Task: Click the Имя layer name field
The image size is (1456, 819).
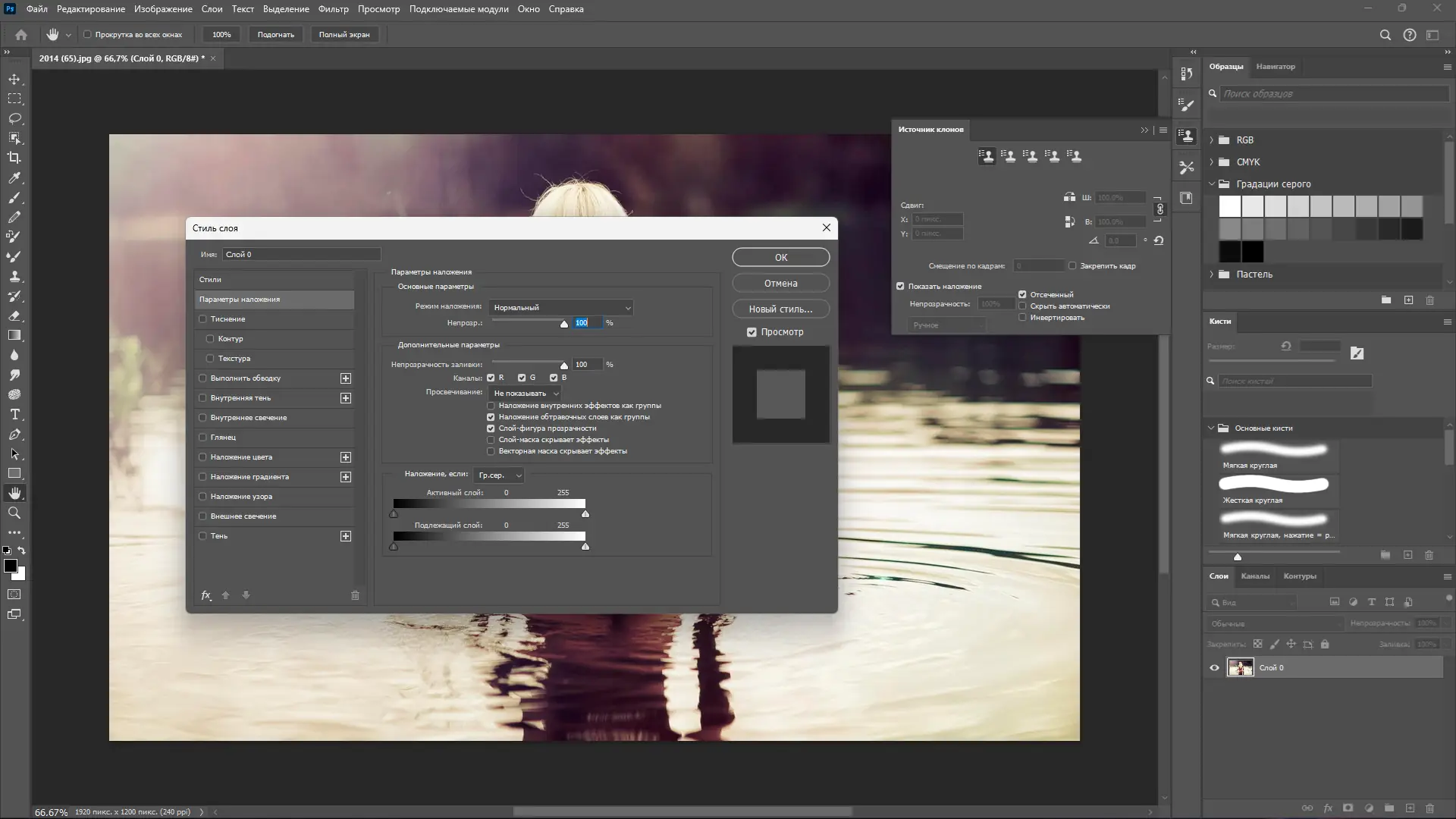Action: (x=301, y=255)
